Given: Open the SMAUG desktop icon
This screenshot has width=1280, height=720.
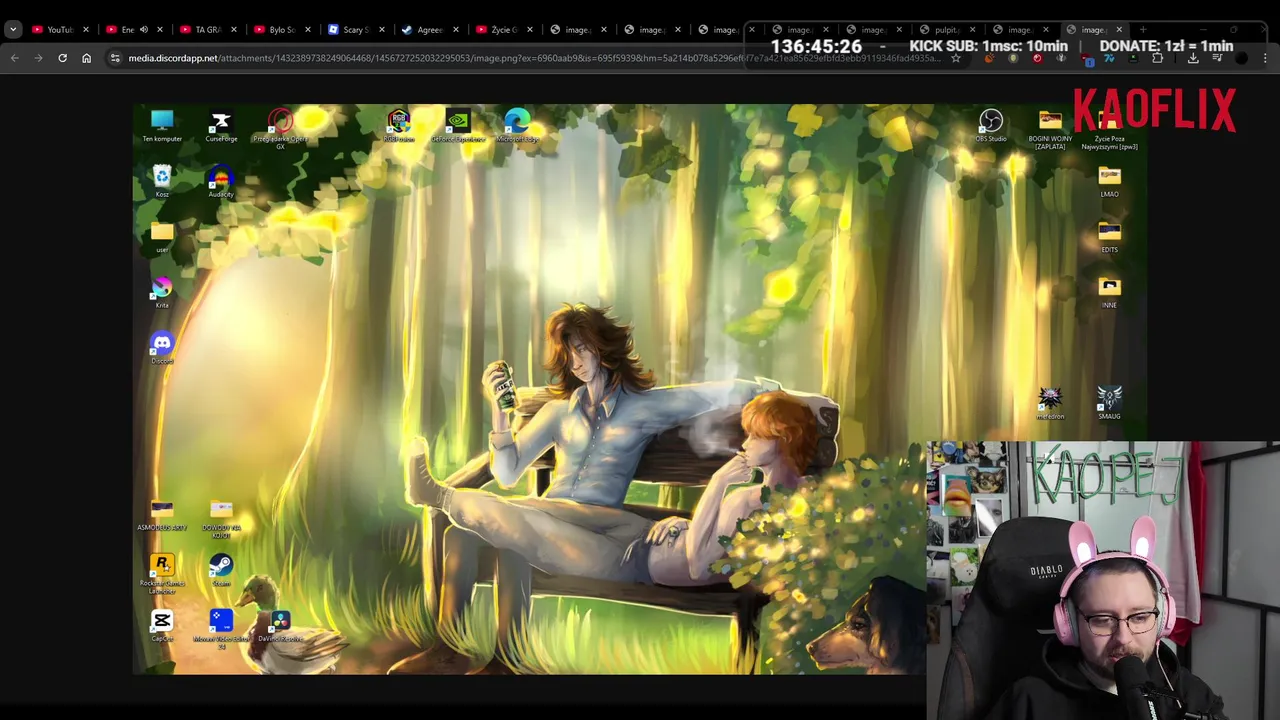Looking at the screenshot, I should 1109,403.
